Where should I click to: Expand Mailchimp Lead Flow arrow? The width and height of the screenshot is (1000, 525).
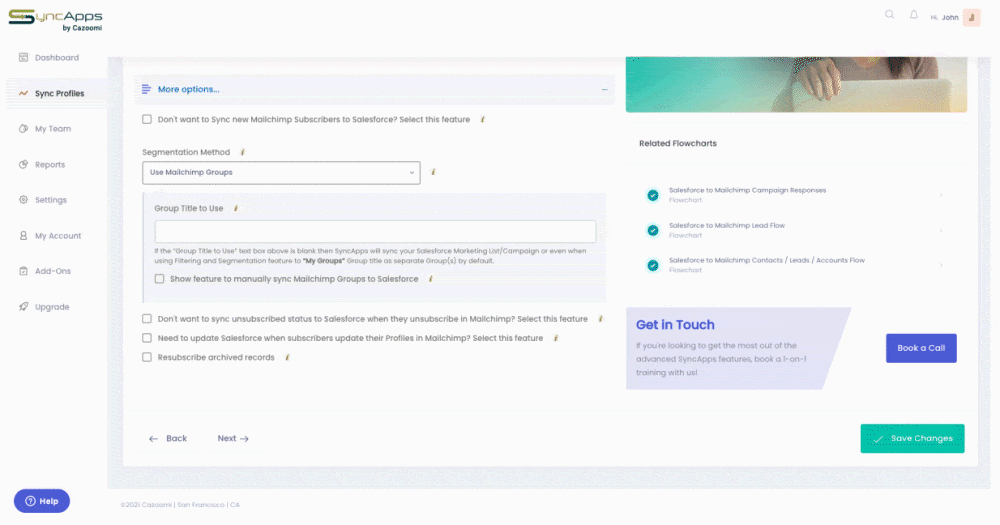(x=941, y=230)
